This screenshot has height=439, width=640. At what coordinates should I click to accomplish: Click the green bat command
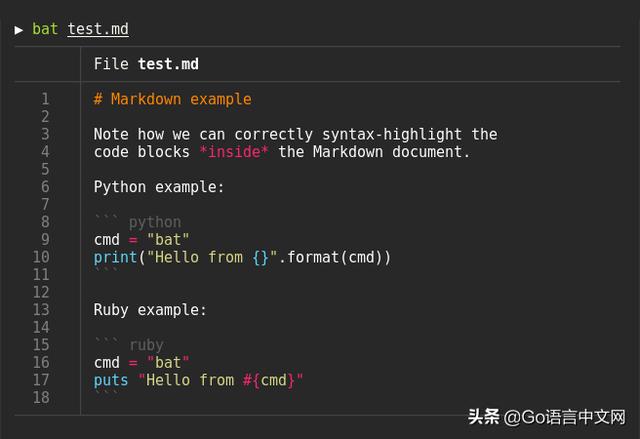coord(45,29)
